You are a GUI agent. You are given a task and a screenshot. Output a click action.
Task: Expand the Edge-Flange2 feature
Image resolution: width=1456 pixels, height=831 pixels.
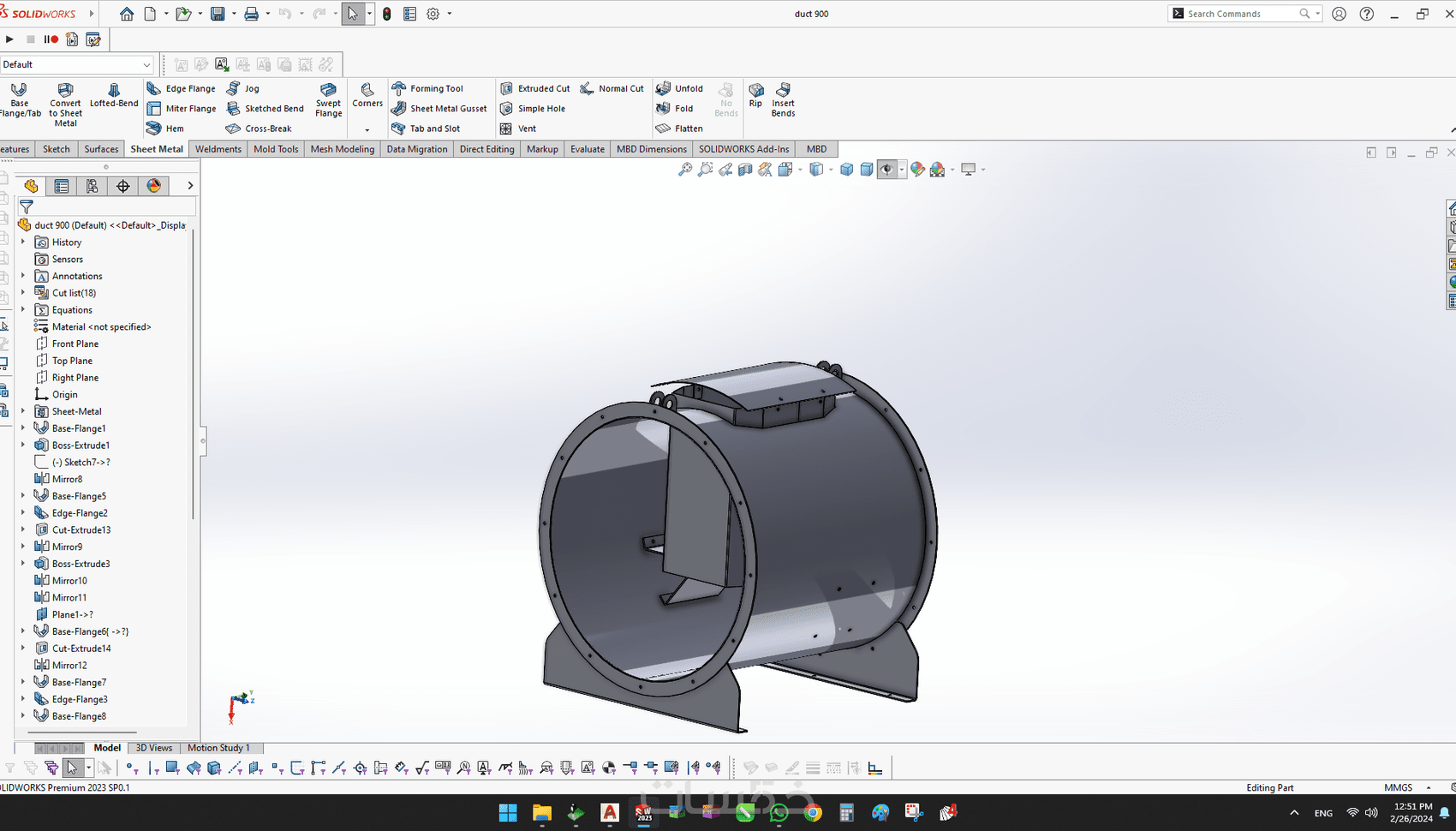coord(23,513)
